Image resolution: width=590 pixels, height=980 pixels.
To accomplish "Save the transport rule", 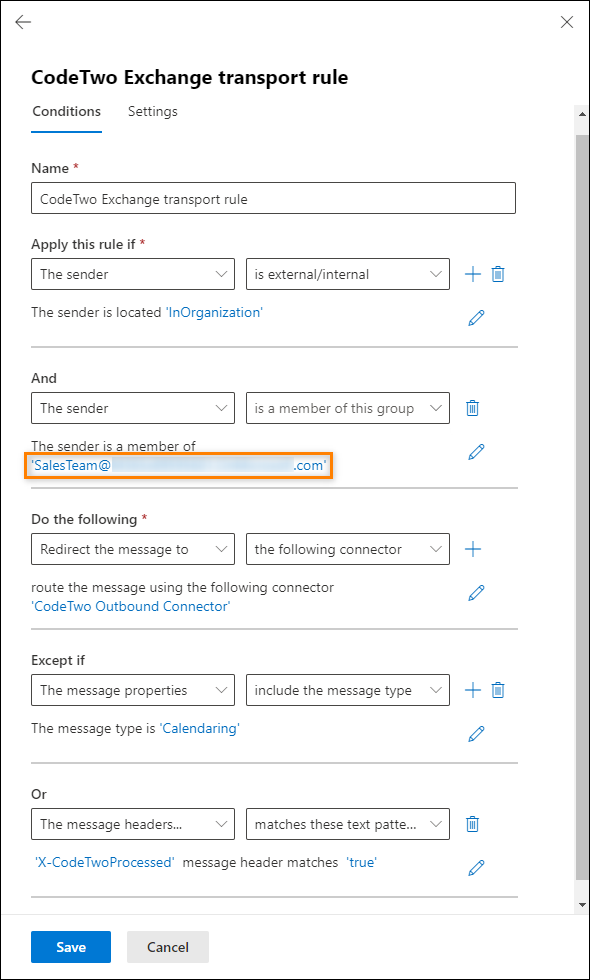I will pos(71,947).
